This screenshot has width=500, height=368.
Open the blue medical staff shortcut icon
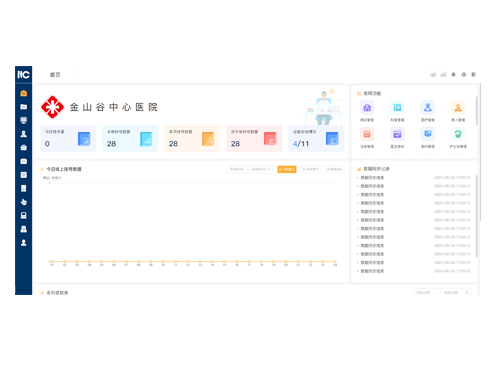[428, 108]
